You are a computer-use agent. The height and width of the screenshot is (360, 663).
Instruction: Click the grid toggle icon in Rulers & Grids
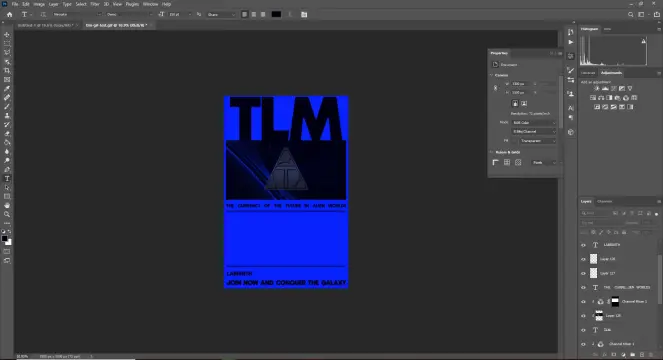click(x=507, y=162)
